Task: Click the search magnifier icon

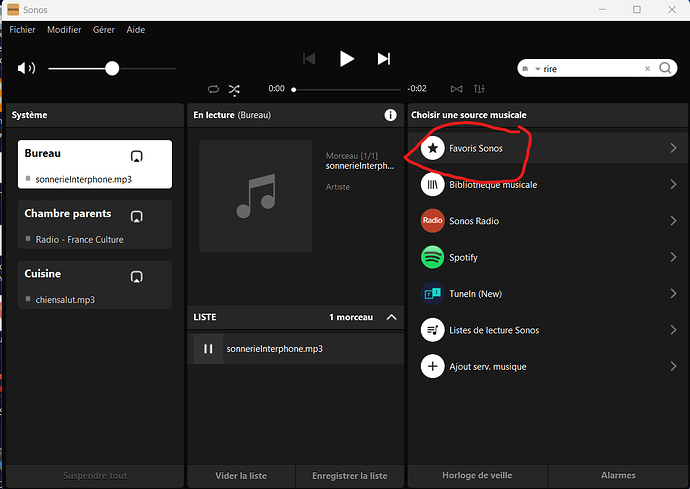Action: point(665,68)
